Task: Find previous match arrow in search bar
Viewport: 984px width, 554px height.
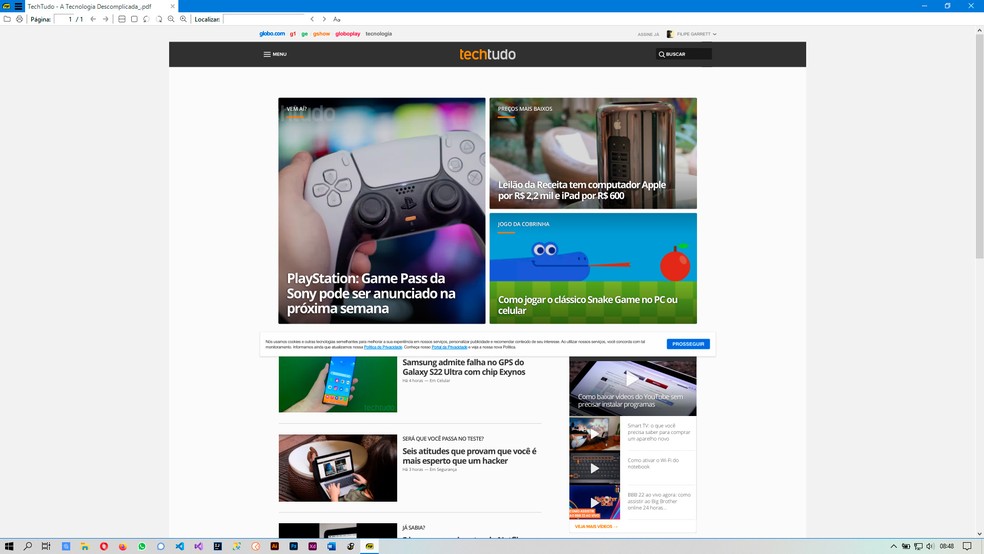Action: [x=312, y=19]
